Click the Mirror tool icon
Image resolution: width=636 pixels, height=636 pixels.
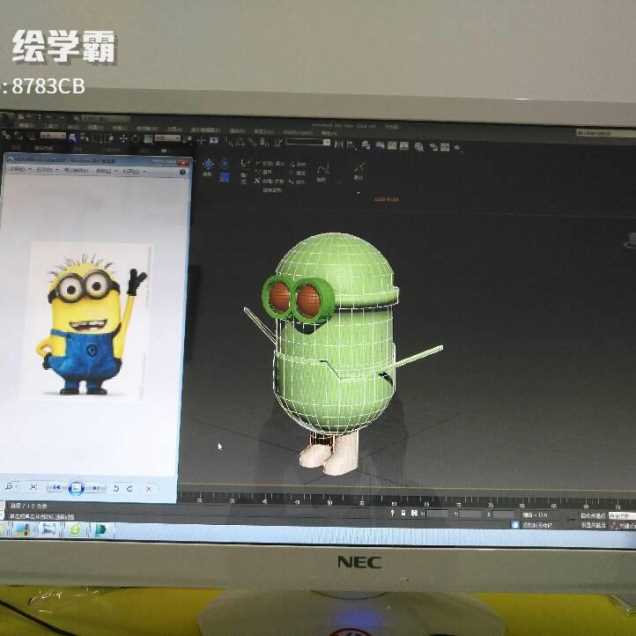[338, 144]
